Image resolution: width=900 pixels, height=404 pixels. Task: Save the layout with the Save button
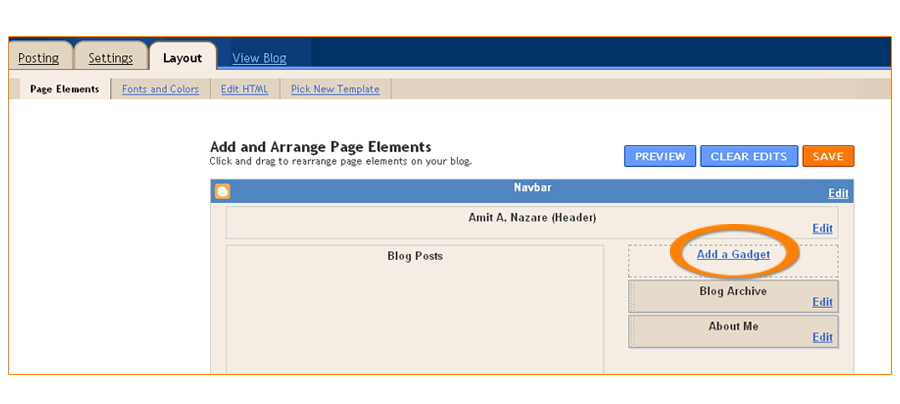coord(827,156)
